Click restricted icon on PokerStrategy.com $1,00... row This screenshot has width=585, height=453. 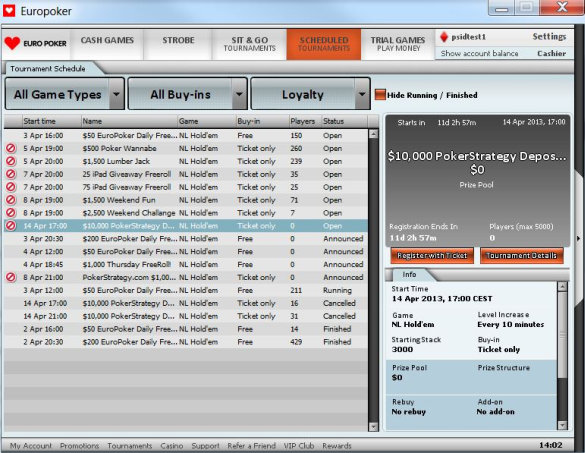click(x=11, y=277)
